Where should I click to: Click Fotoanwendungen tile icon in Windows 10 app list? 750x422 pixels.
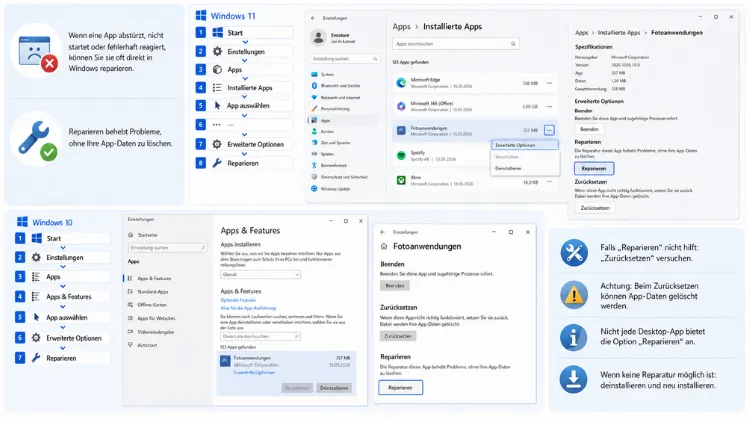pyautogui.click(x=225, y=361)
